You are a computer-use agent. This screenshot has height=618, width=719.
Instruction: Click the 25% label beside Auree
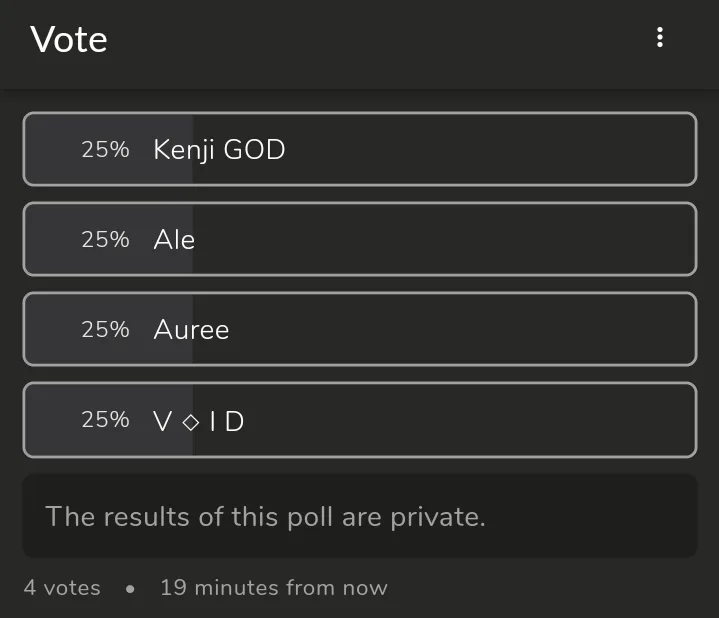[x=105, y=329]
